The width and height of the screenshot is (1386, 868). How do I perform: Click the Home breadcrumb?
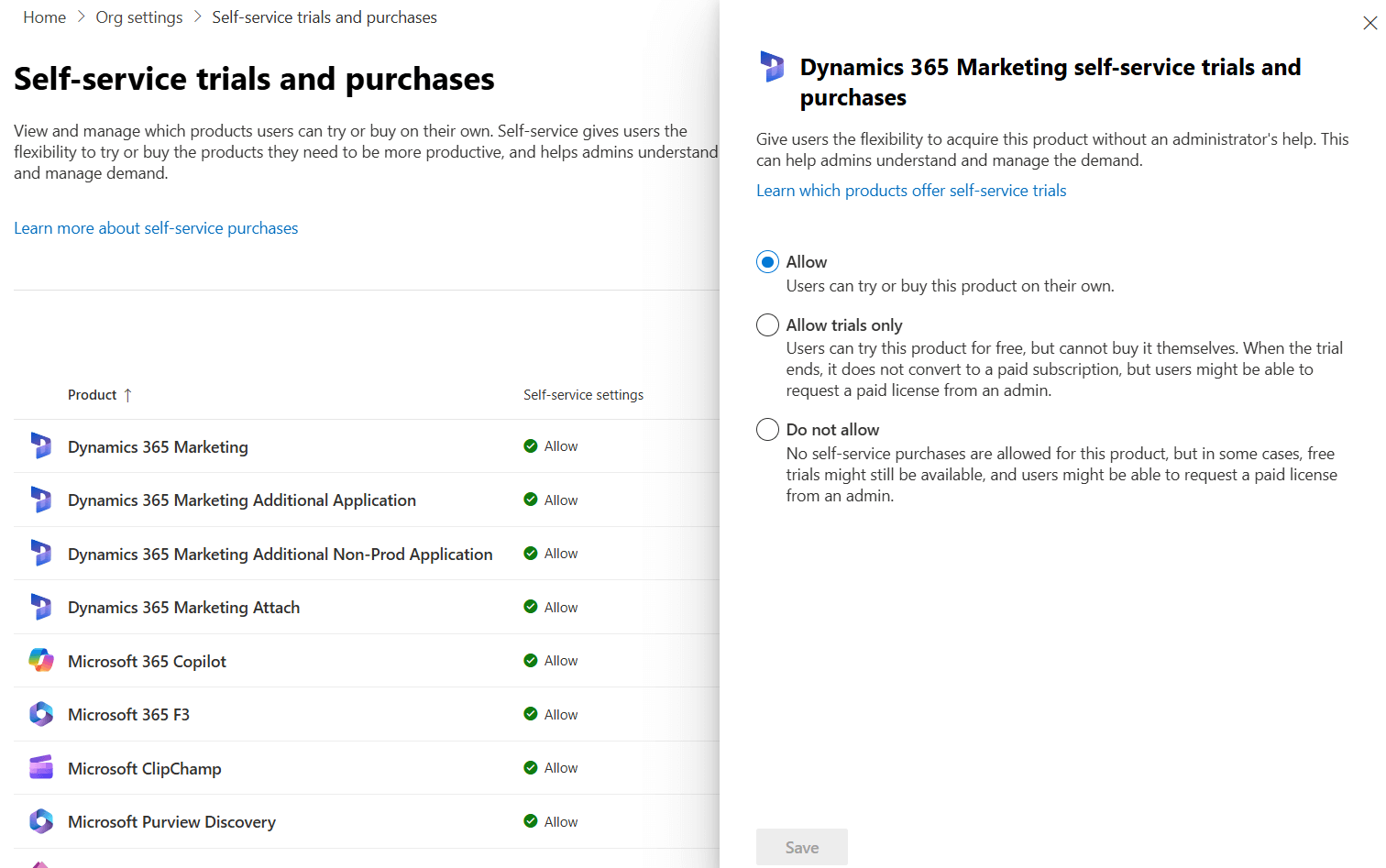(44, 16)
